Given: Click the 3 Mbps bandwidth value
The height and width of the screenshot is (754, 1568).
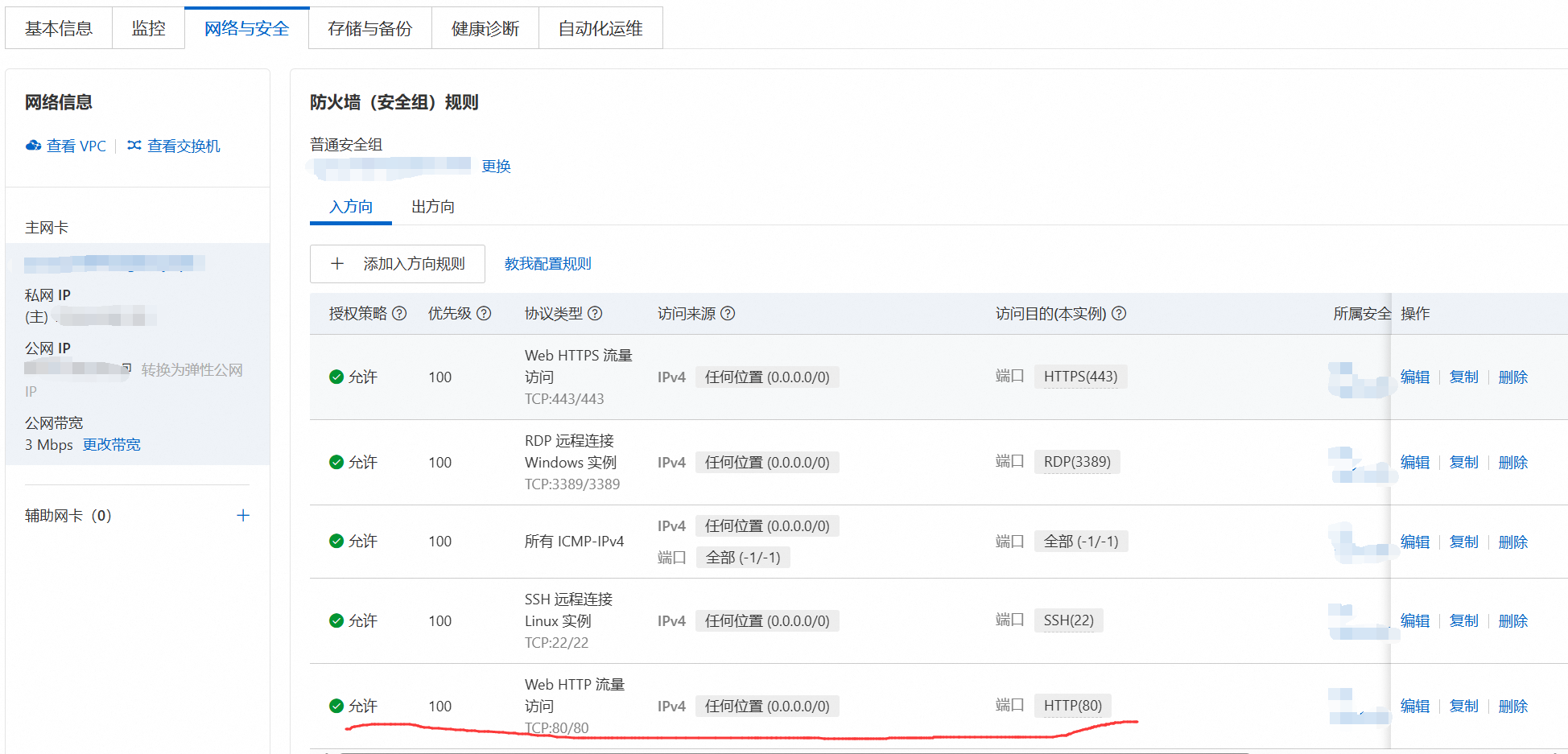Looking at the screenshot, I should pyautogui.click(x=49, y=444).
